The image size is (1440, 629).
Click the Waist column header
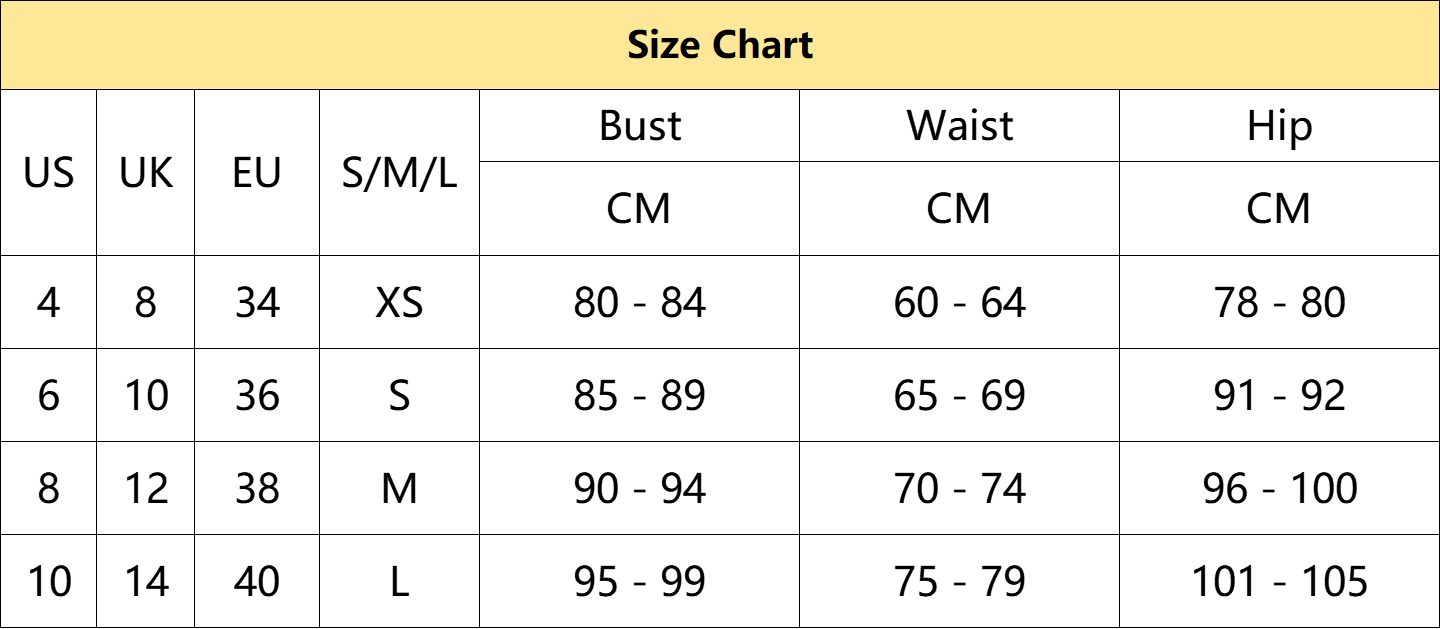960,126
